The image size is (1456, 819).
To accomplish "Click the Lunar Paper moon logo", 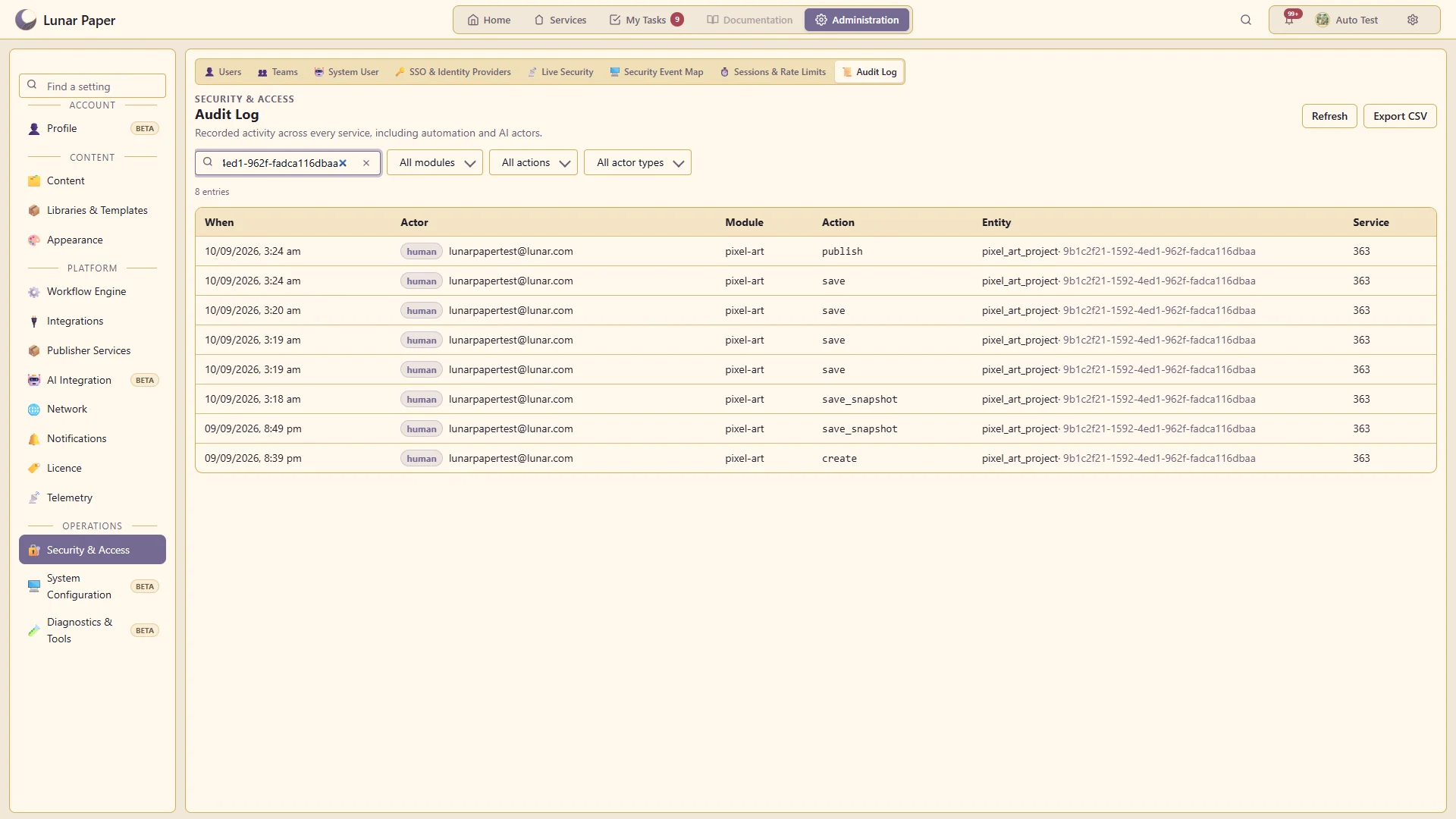I will tap(26, 20).
